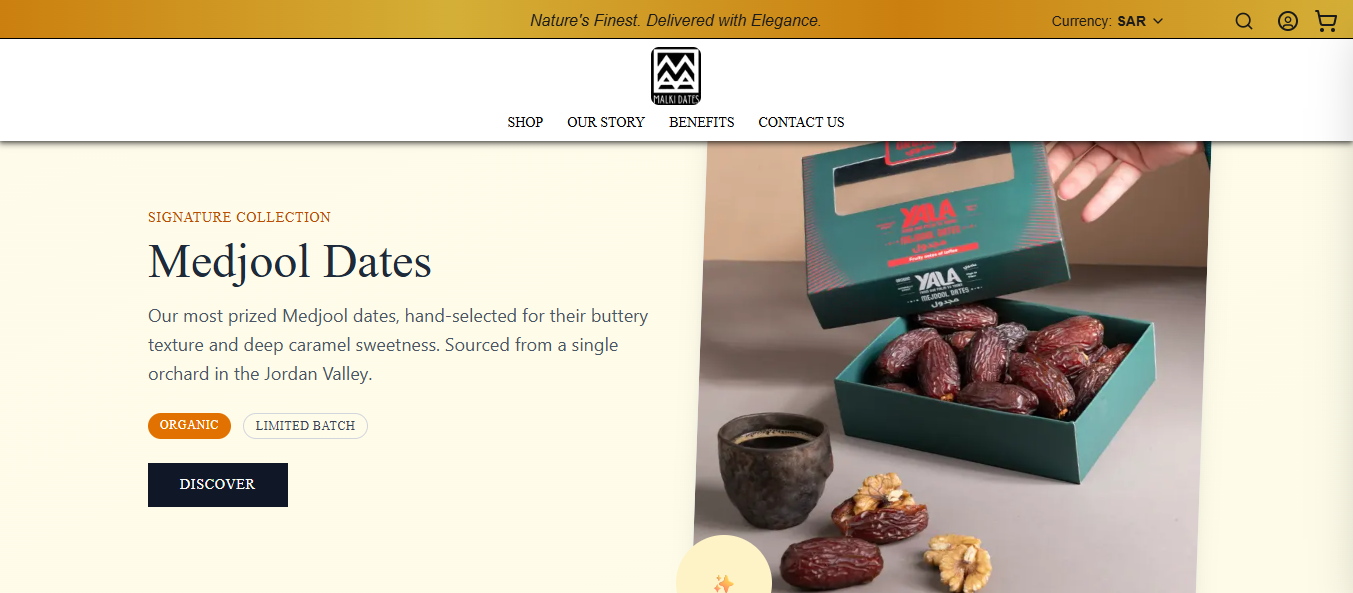Expand the chevron arrow beside SAR
Image resolution: width=1353 pixels, height=593 pixels.
click(1158, 21)
